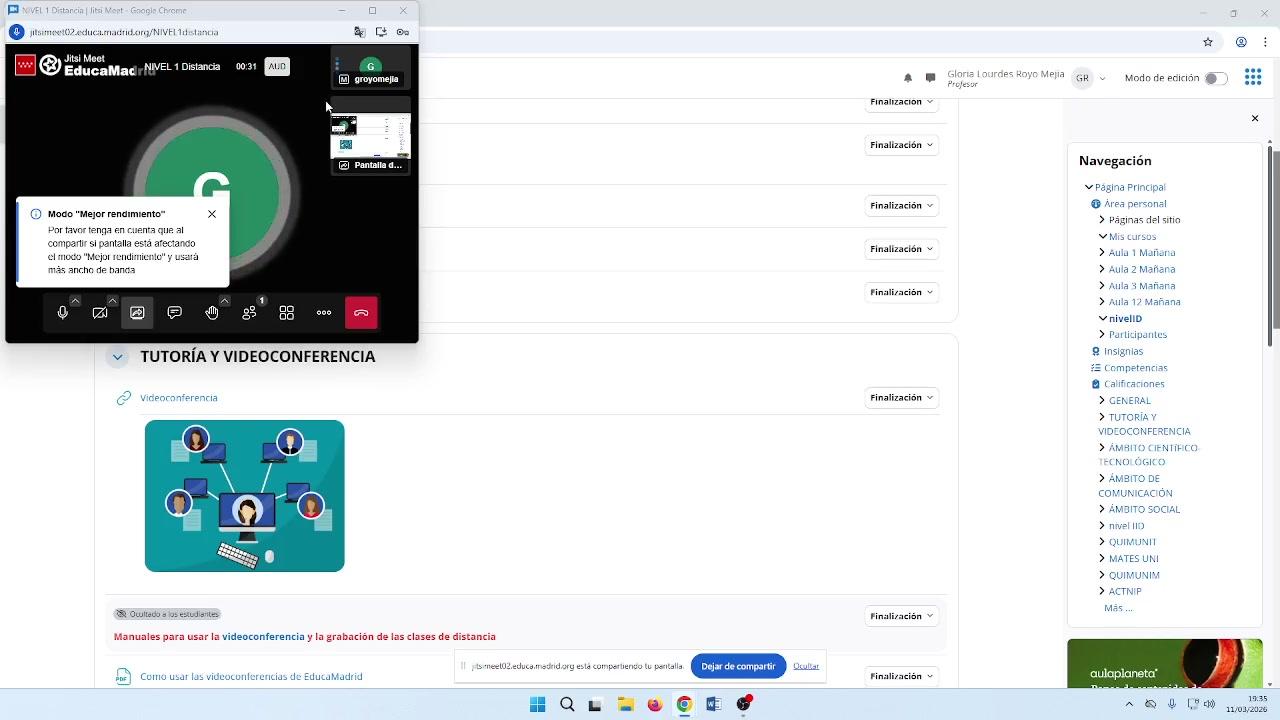Click the screen cast icon in Jitsi address bar
Viewport: 1280px width, 720px height.
click(x=381, y=32)
